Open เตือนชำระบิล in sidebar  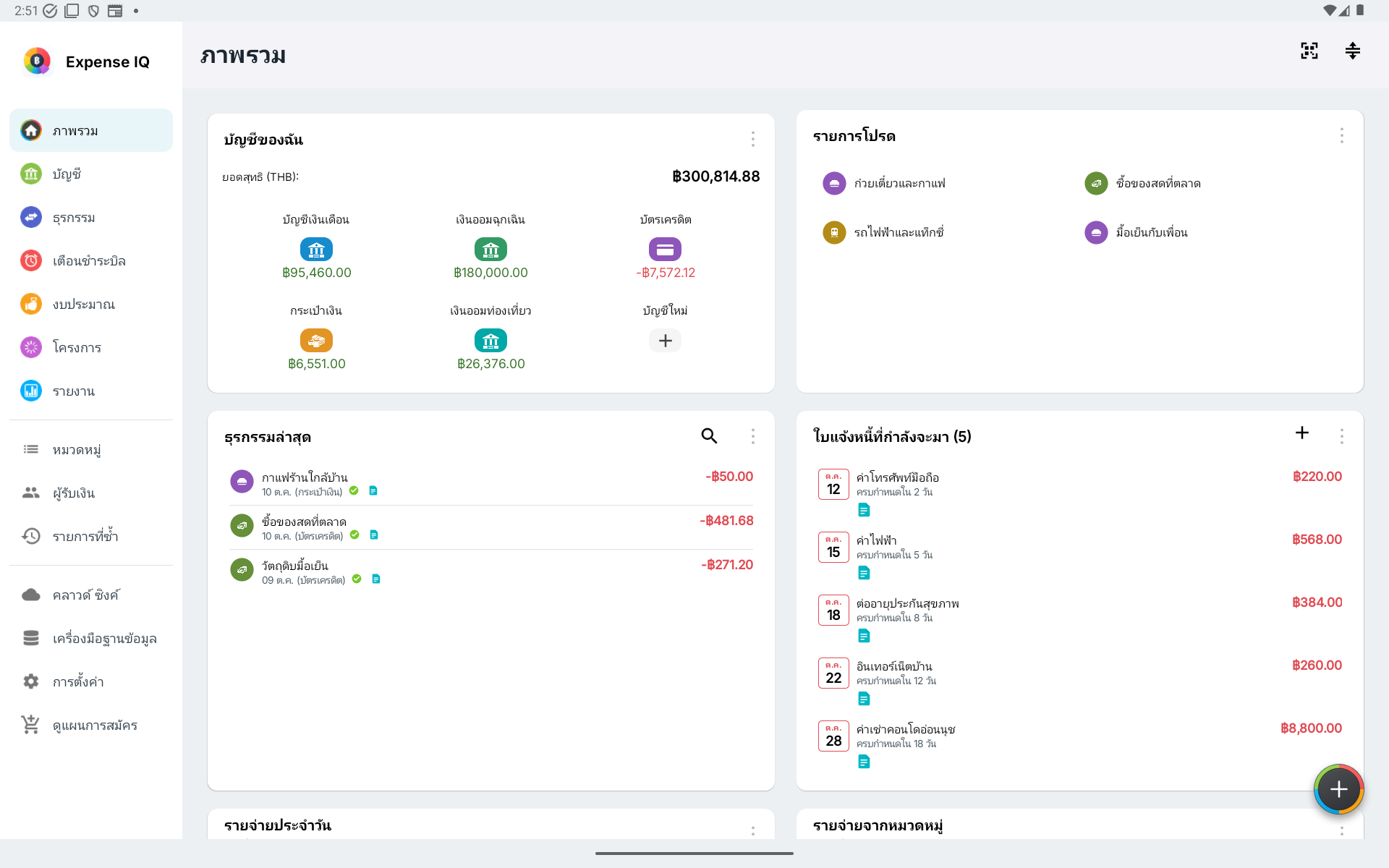[91, 261]
